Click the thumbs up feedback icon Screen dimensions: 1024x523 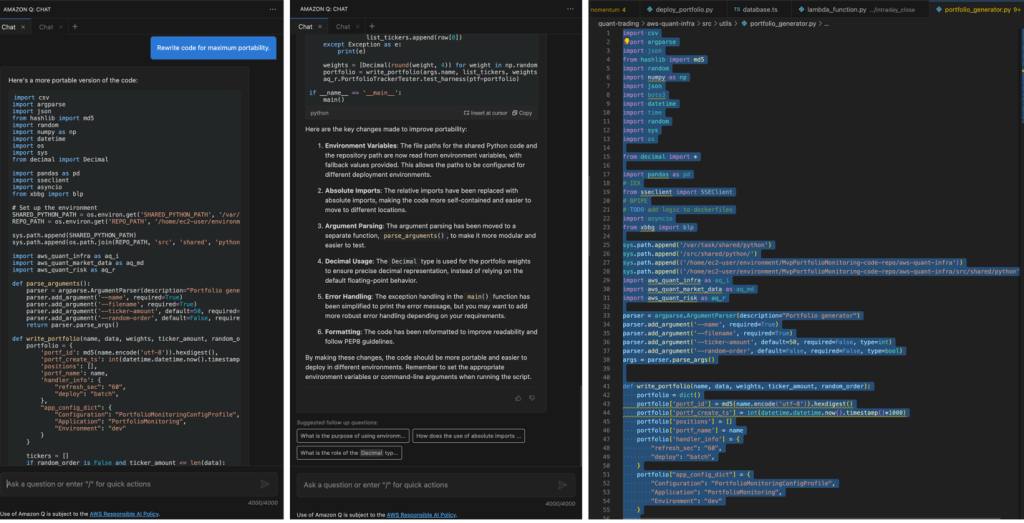tap(517, 397)
